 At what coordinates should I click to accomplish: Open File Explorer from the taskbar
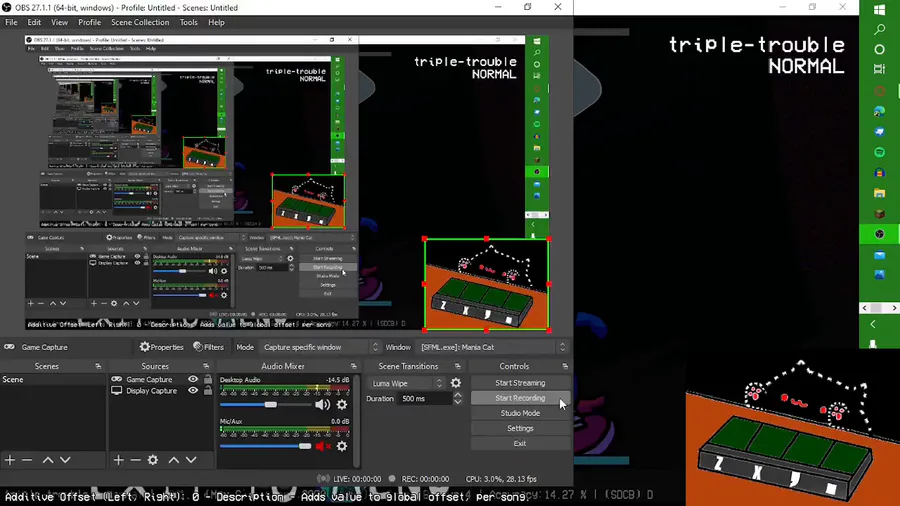coord(879,193)
